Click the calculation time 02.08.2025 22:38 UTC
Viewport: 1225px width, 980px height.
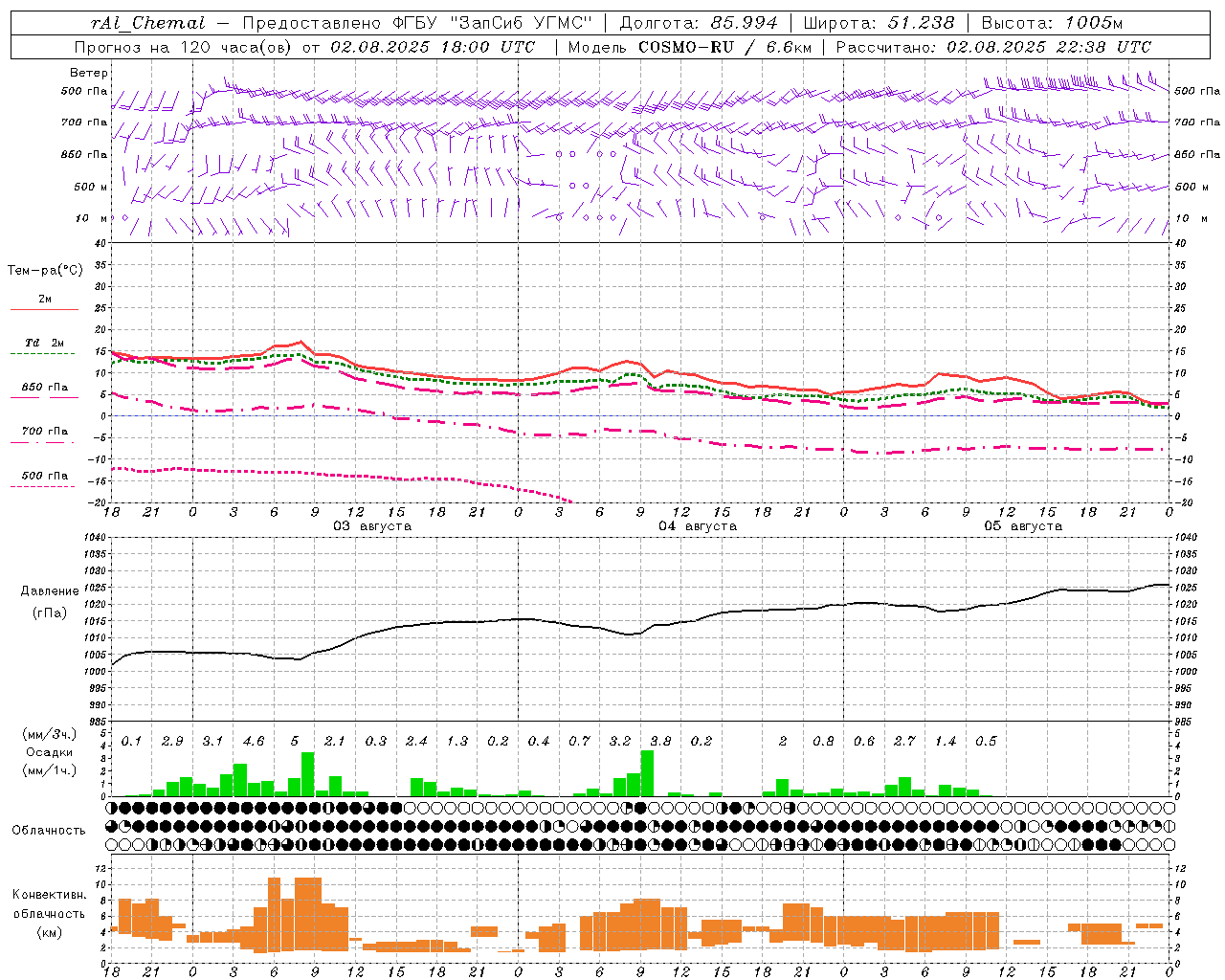click(x=1049, y=47)
